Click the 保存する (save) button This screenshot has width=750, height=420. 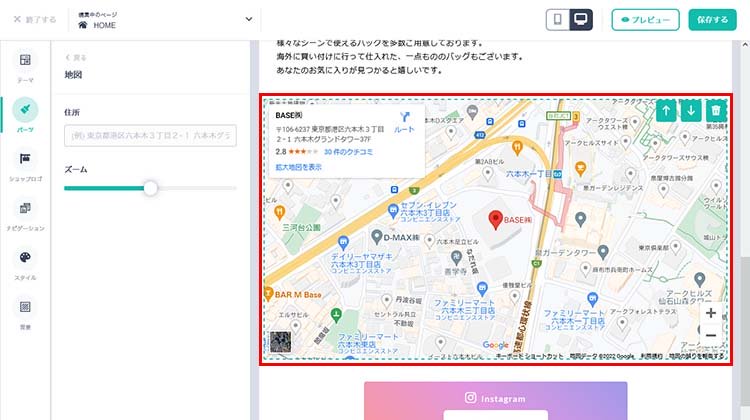(712, 20)
